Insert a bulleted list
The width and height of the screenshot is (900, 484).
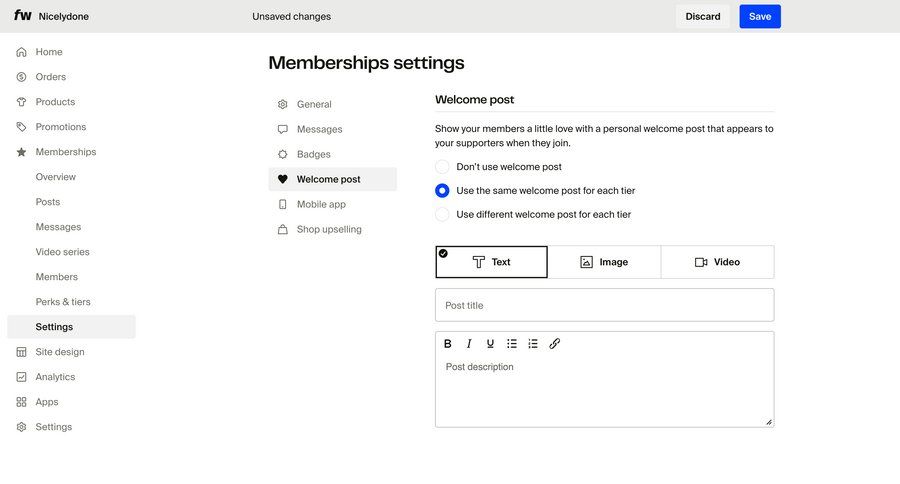(x=511, y=343)
